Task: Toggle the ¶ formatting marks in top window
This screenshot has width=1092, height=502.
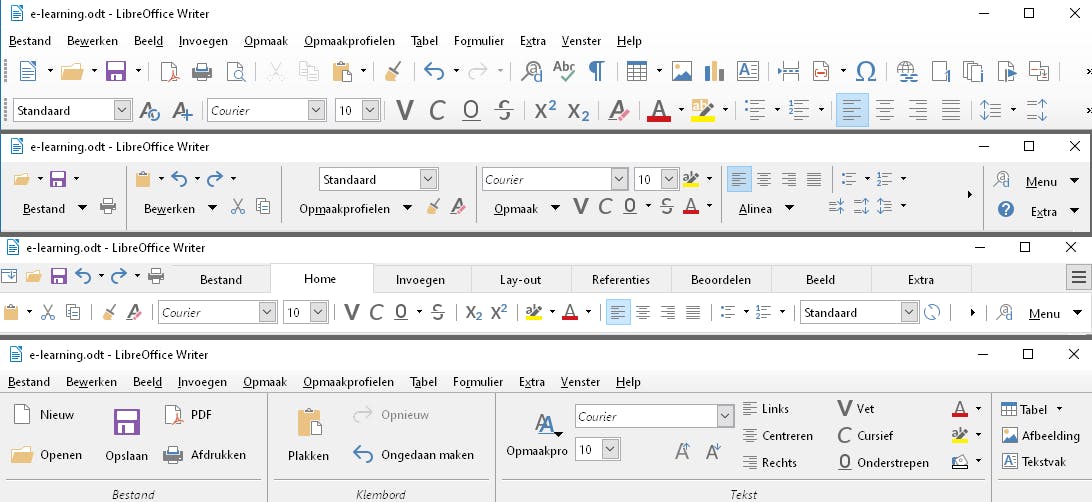Action: tap(596, 70)
